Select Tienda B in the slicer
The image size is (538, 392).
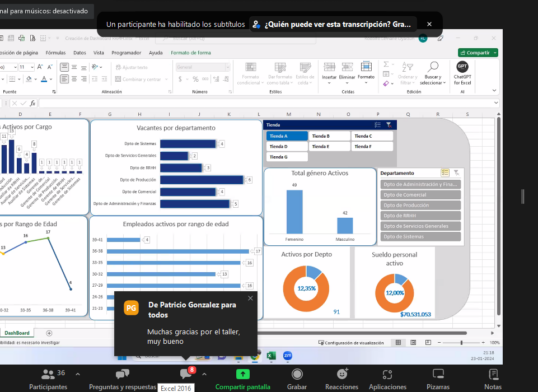point(329,136)
